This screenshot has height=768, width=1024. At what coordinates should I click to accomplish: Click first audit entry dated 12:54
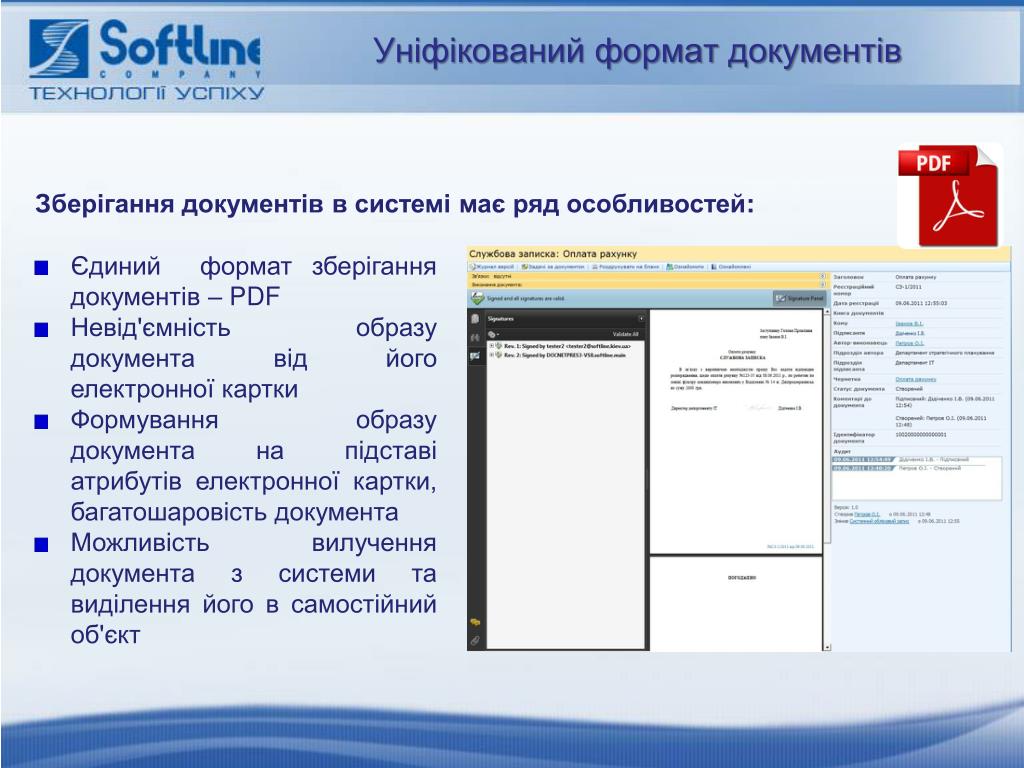[x=901, y=460]
